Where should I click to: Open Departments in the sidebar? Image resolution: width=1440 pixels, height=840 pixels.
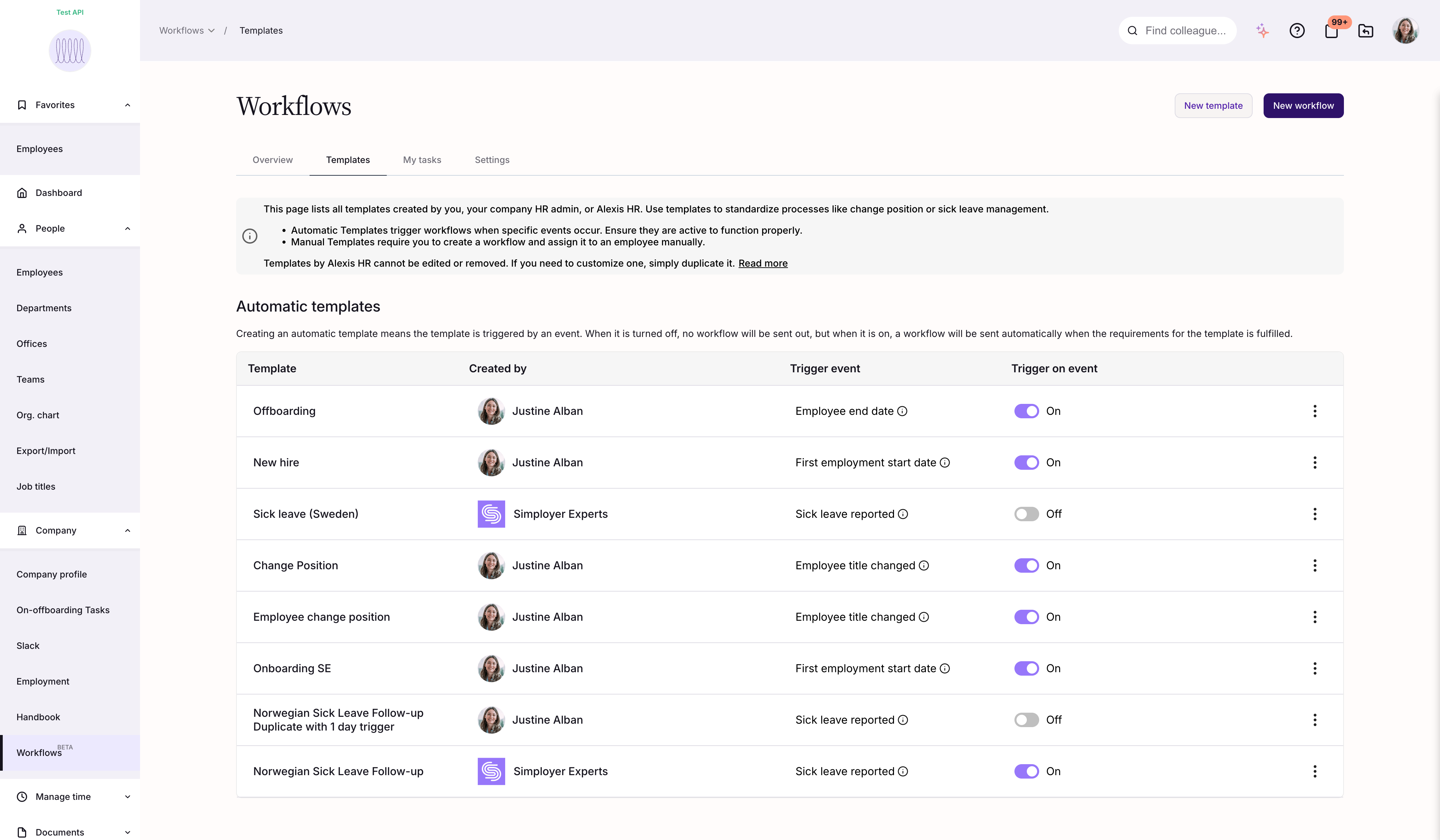(x=44, y=308)
